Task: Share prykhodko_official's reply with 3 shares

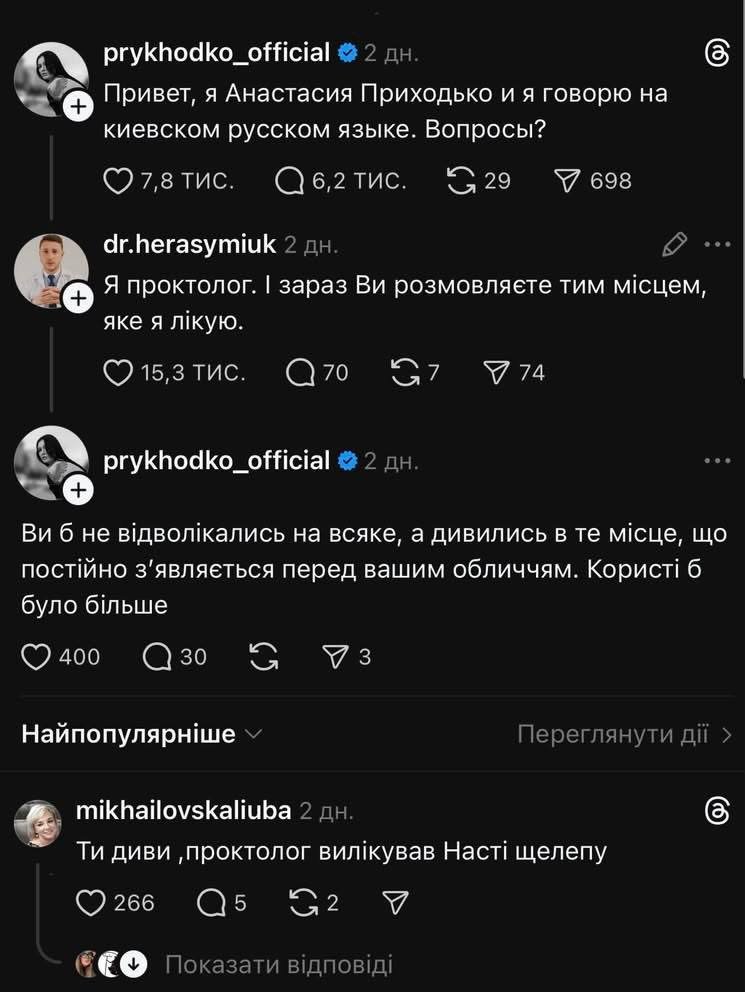Action: pyautogui.click(x=333, y=657)
